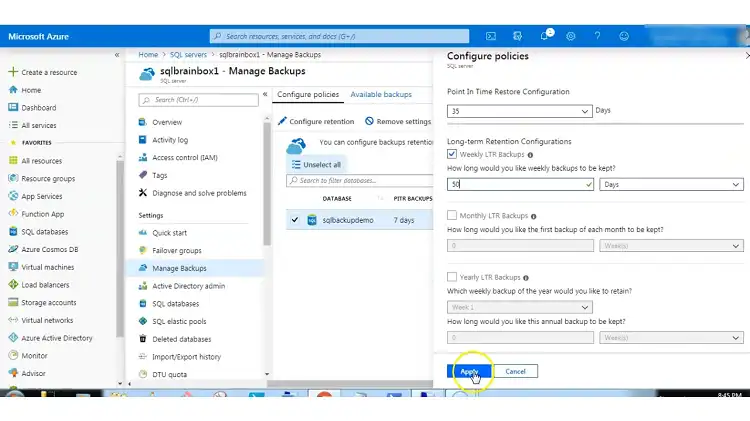Open the feedback smiley icon

(x=624, y=36)
